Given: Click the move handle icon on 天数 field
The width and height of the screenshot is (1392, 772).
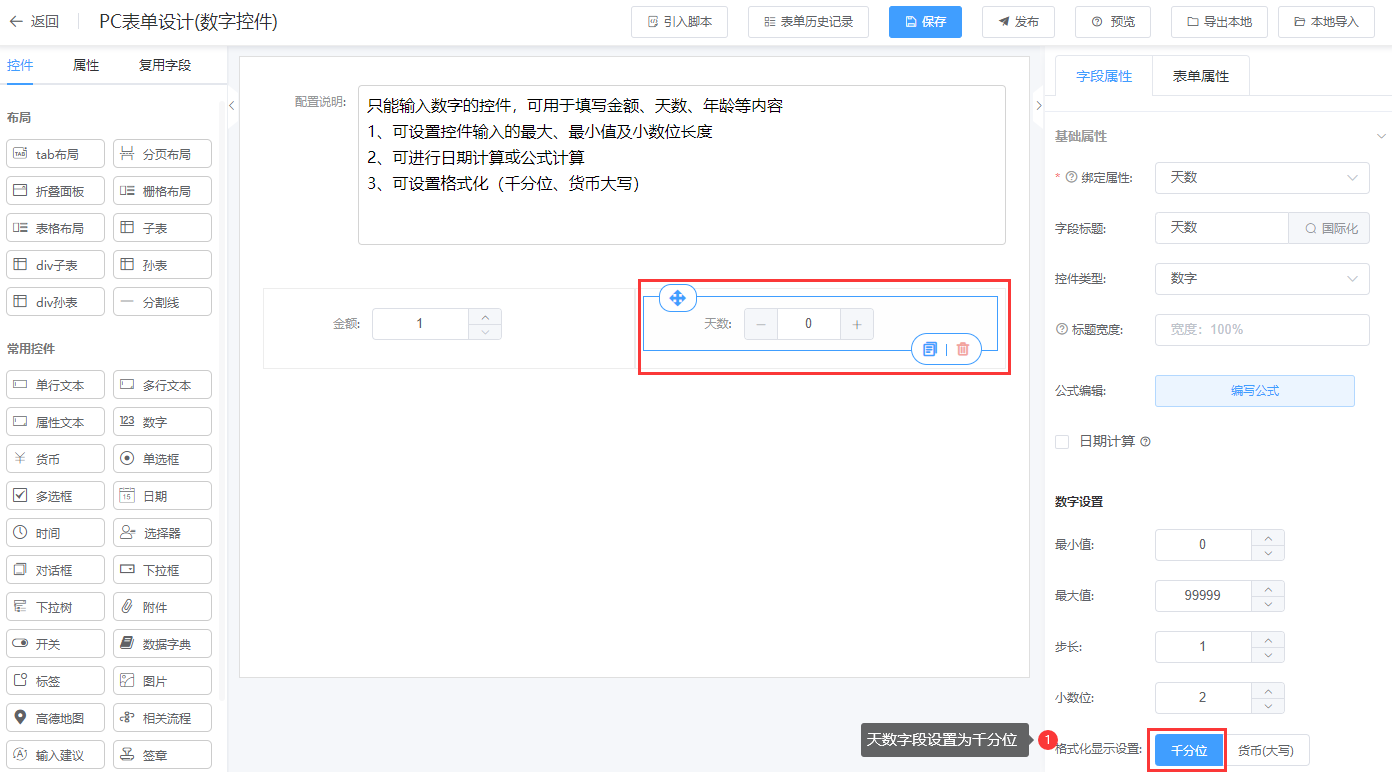Looking at the screenshot, I should click(x=677, y=298).
